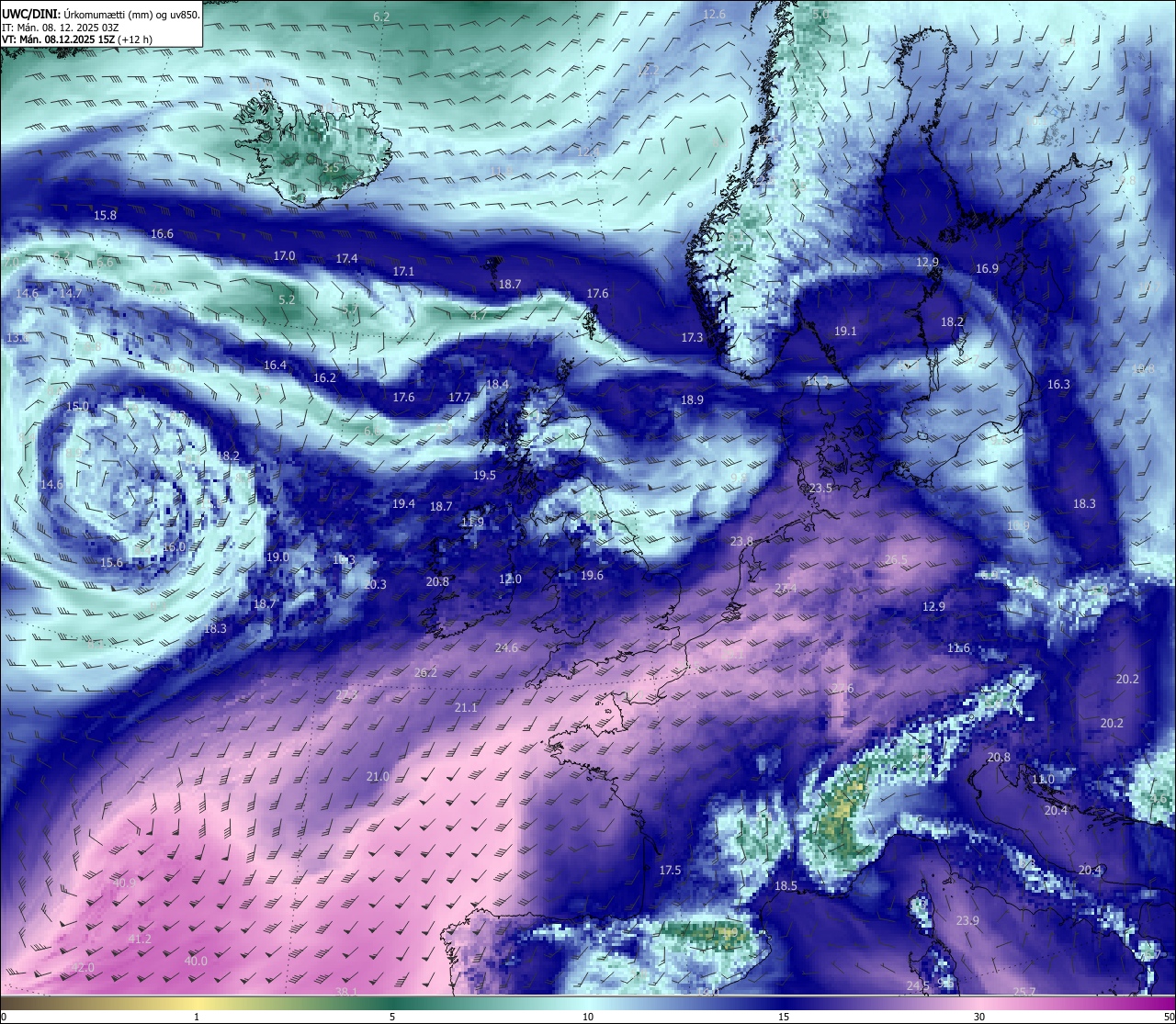This screenshot has height=1024, width=1176.
Task: Click the 30 tick on the color scale
Action: pos(979,1017)
